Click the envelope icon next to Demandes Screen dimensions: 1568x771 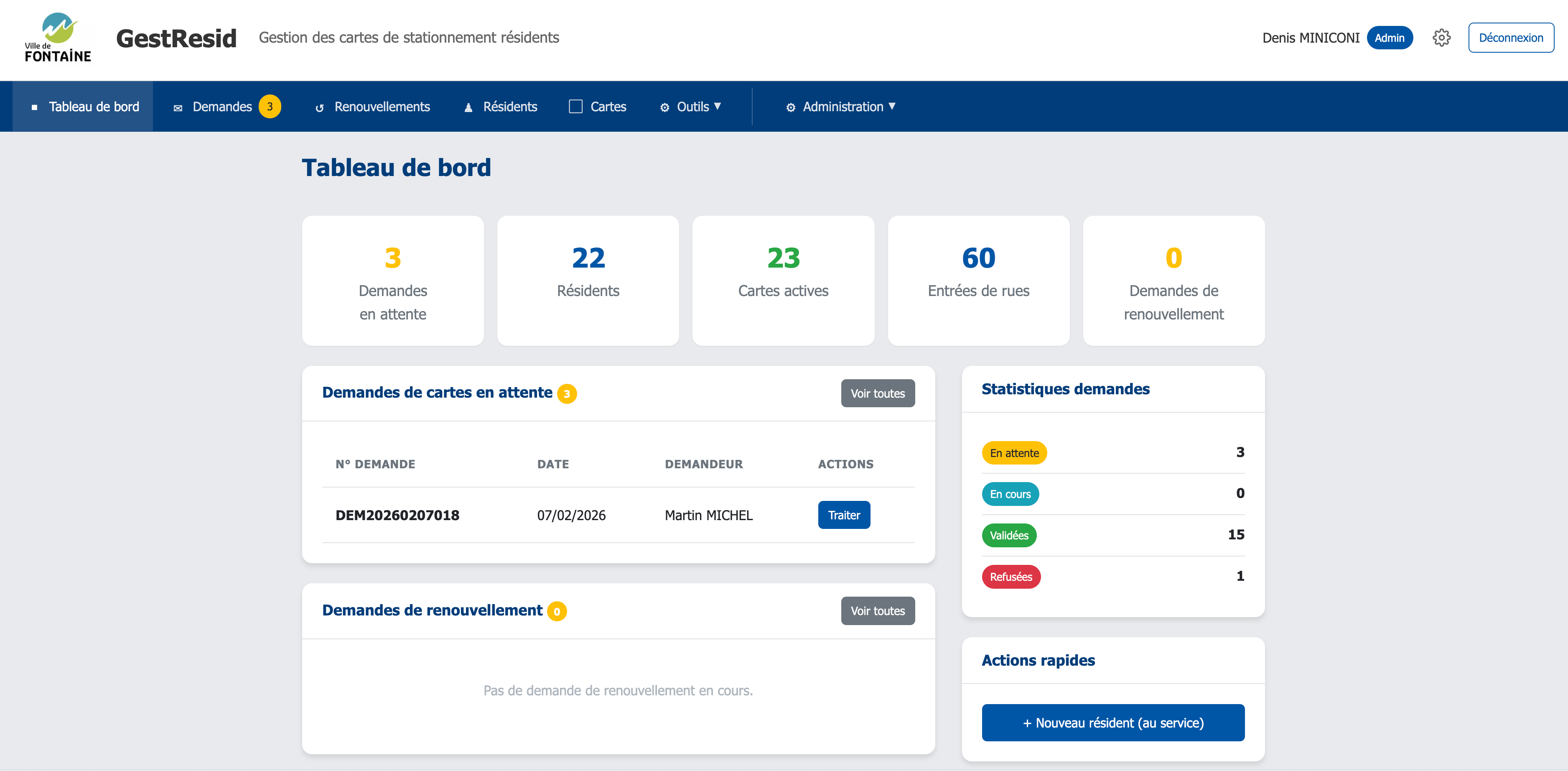tap(178, 107)
